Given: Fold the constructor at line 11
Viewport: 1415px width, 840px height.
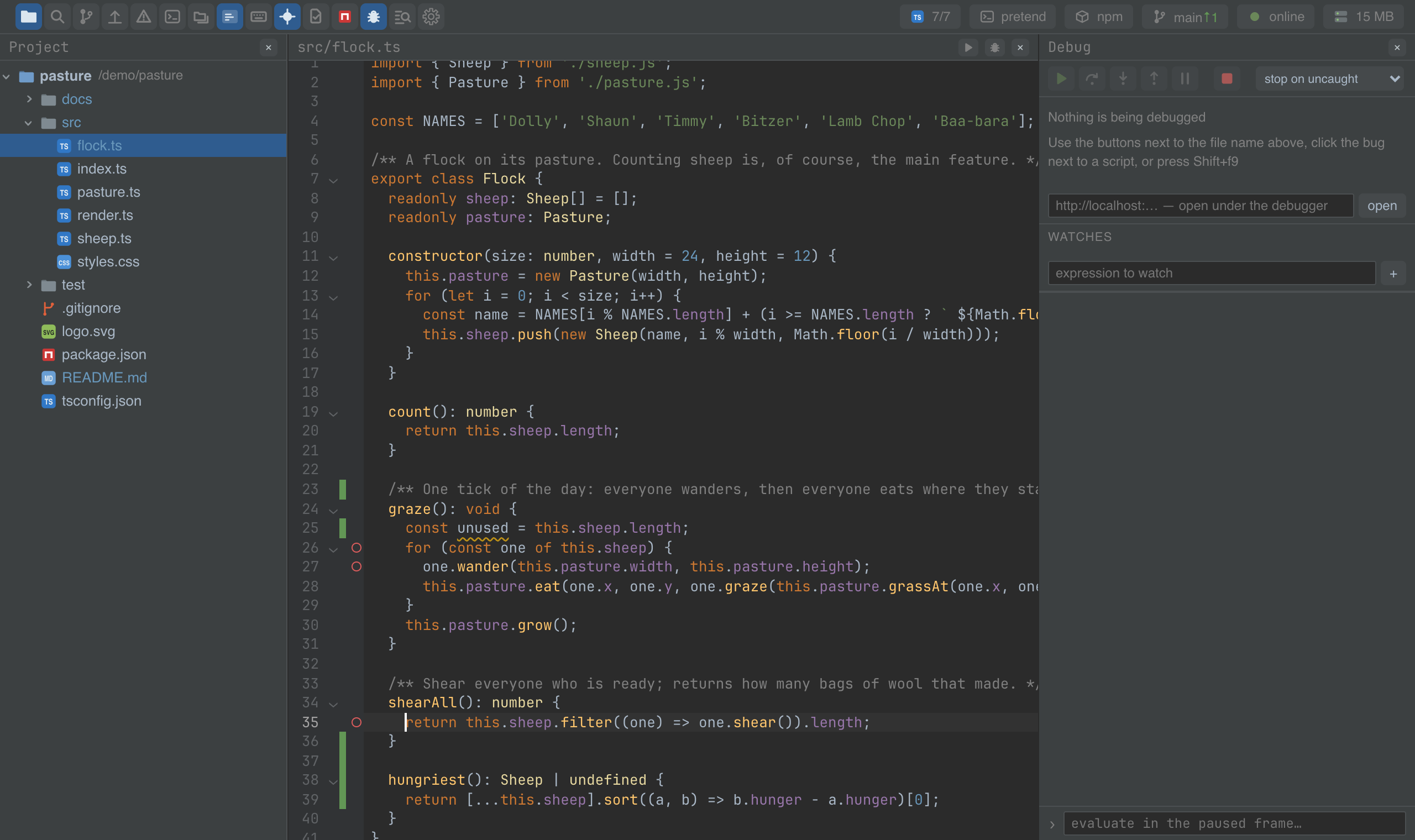Looking at the screenshot, I should click(x=333, y=257).
